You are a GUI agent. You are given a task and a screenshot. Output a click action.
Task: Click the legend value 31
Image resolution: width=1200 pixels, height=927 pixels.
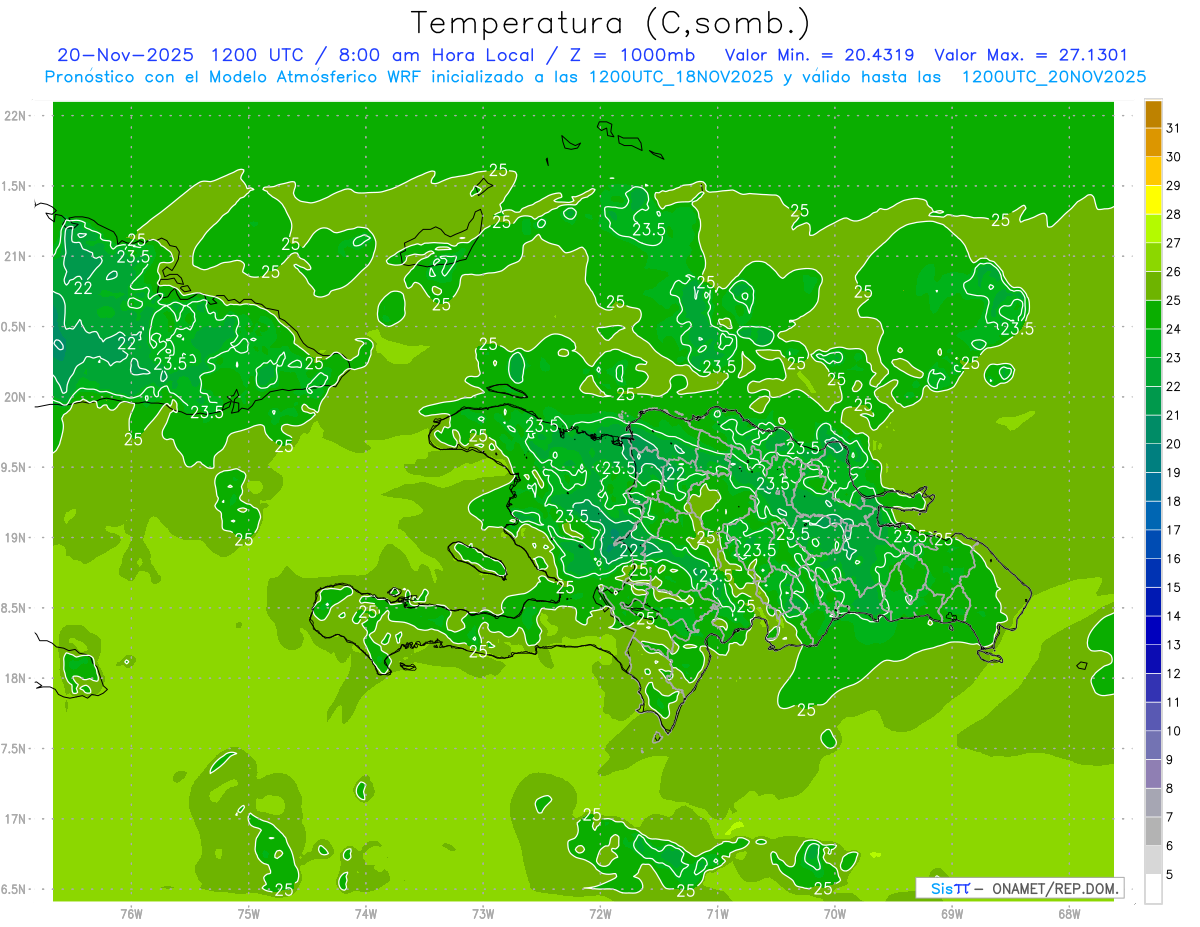[x=1173, y=128]
